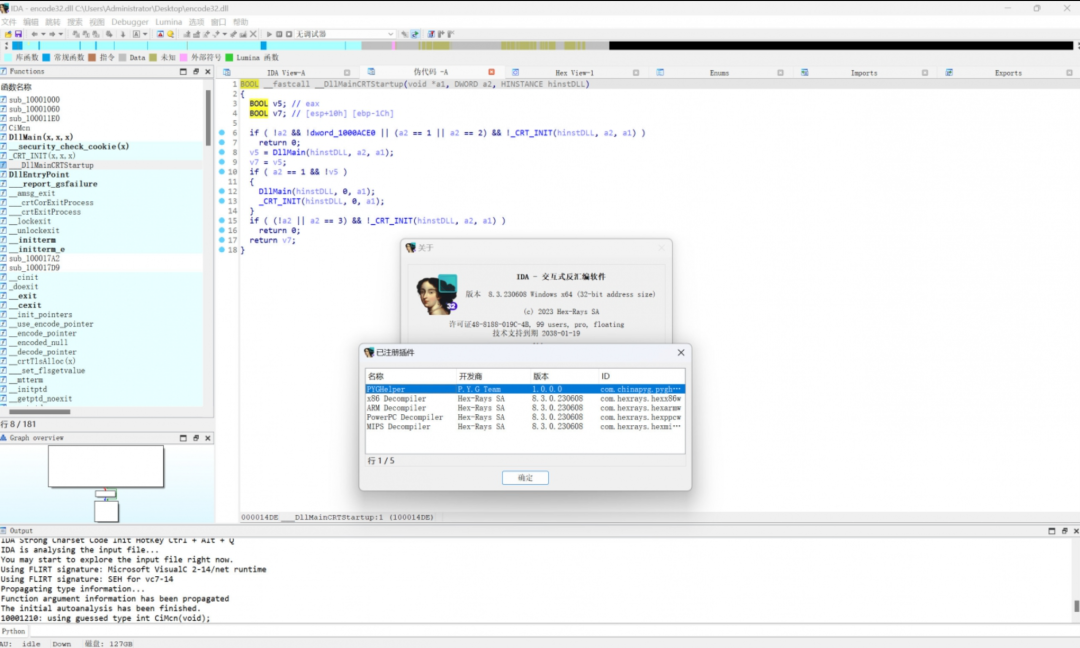Image resolution: width=1080 pixels, height=648 pixels.
Task: Open the back-history dropdown arrow
Action: tap(43, 34)
